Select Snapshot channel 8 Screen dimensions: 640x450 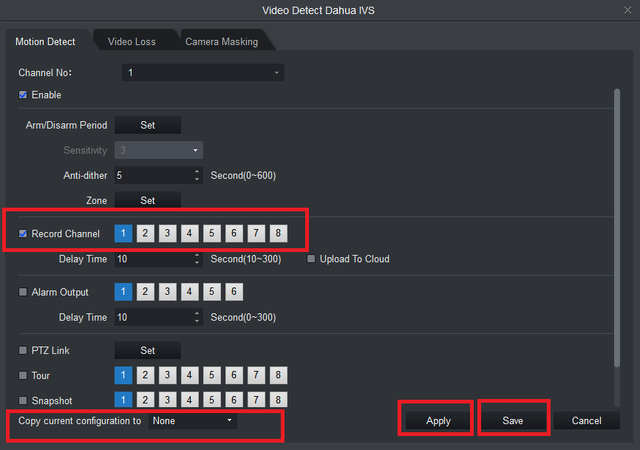[278, 399]
